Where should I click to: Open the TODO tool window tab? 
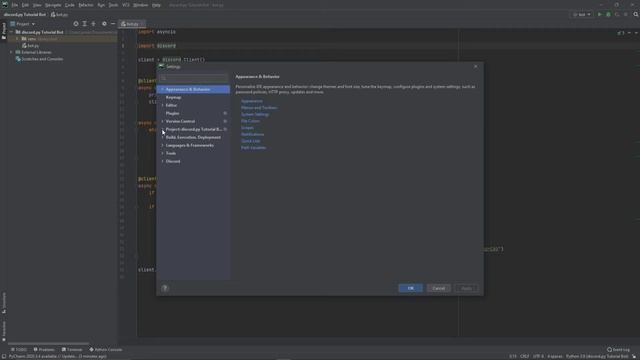pos(19,350)
